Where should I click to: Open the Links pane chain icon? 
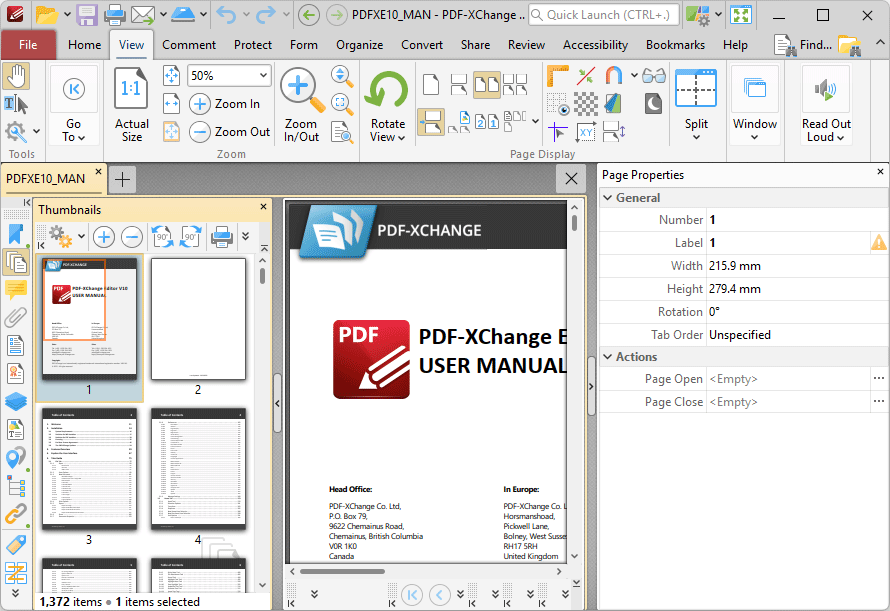tap(15, 514)
